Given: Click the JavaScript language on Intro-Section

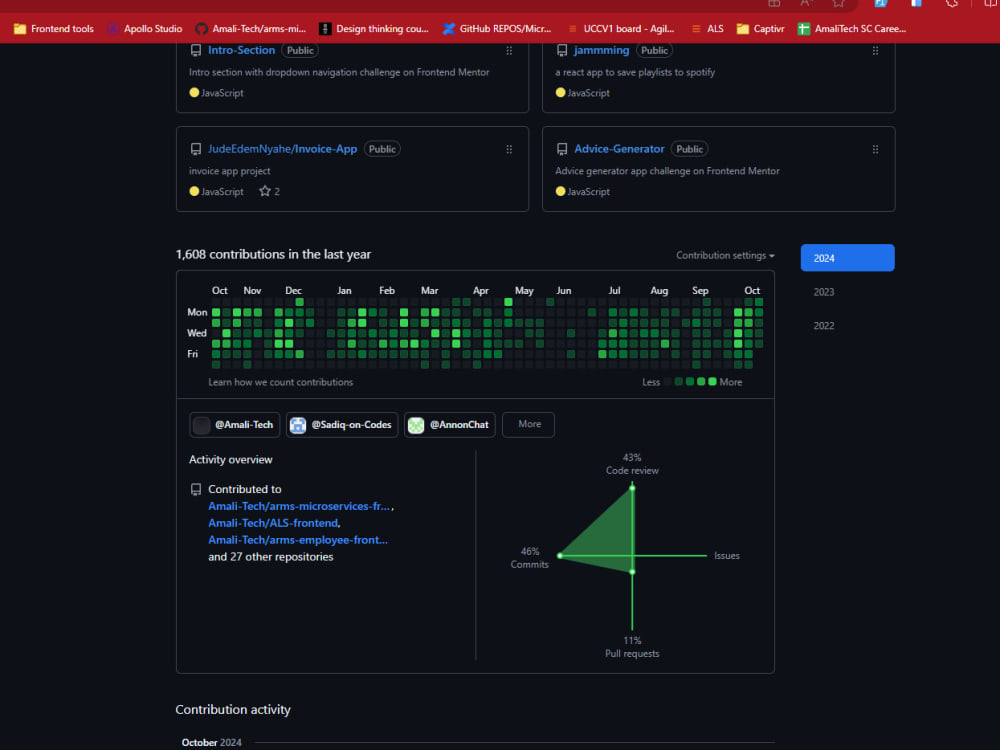Looking at the screenshot, I should tap(216, 92).
